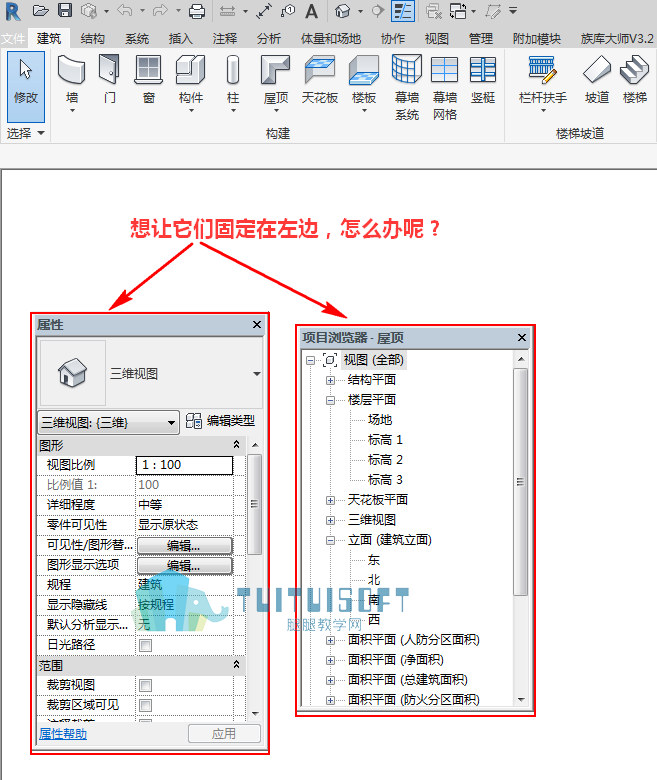Click the print icon in quick access toolbar
Screen dimensions: 657x780
click(197, 11)
